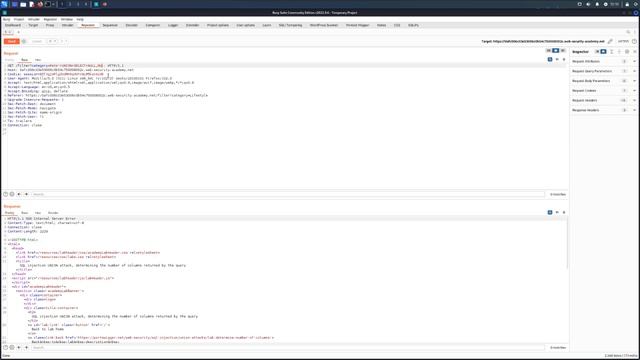This screenshot has height=360, width=640.
Task: Open the Window menu
Action: pyautogui.click(x=67, y=19)
